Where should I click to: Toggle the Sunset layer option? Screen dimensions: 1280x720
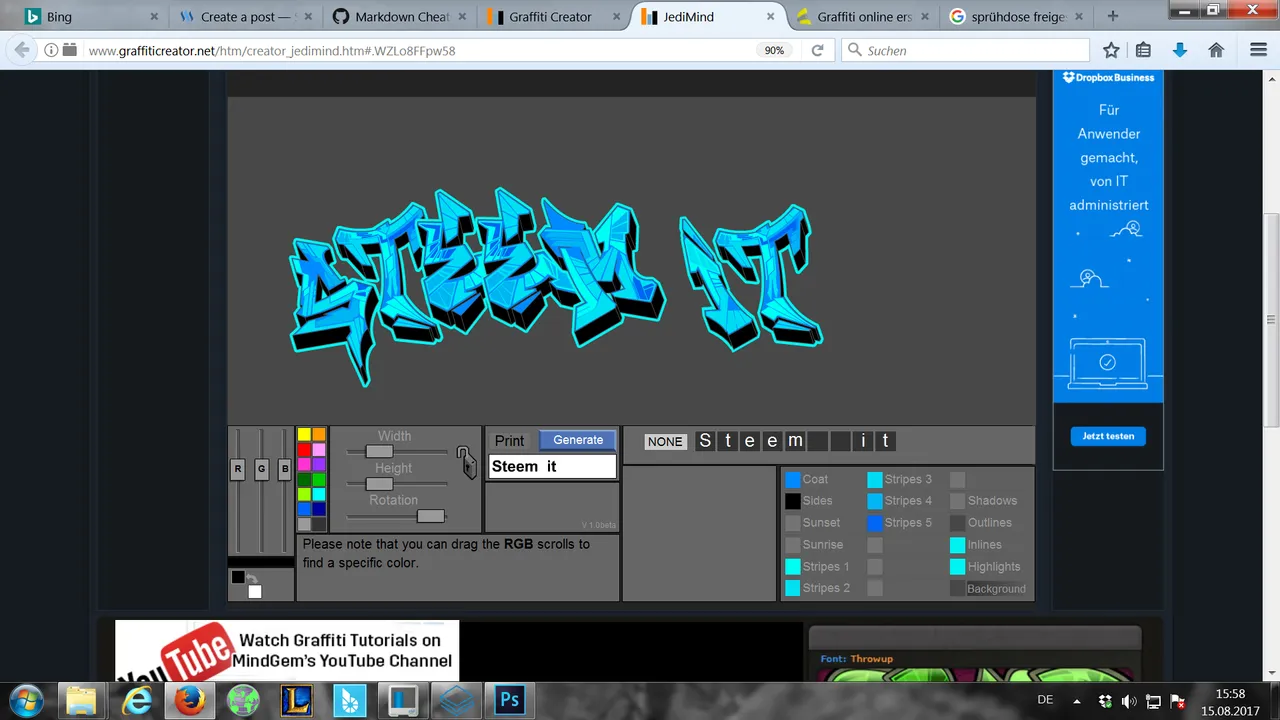pos(819,523)
